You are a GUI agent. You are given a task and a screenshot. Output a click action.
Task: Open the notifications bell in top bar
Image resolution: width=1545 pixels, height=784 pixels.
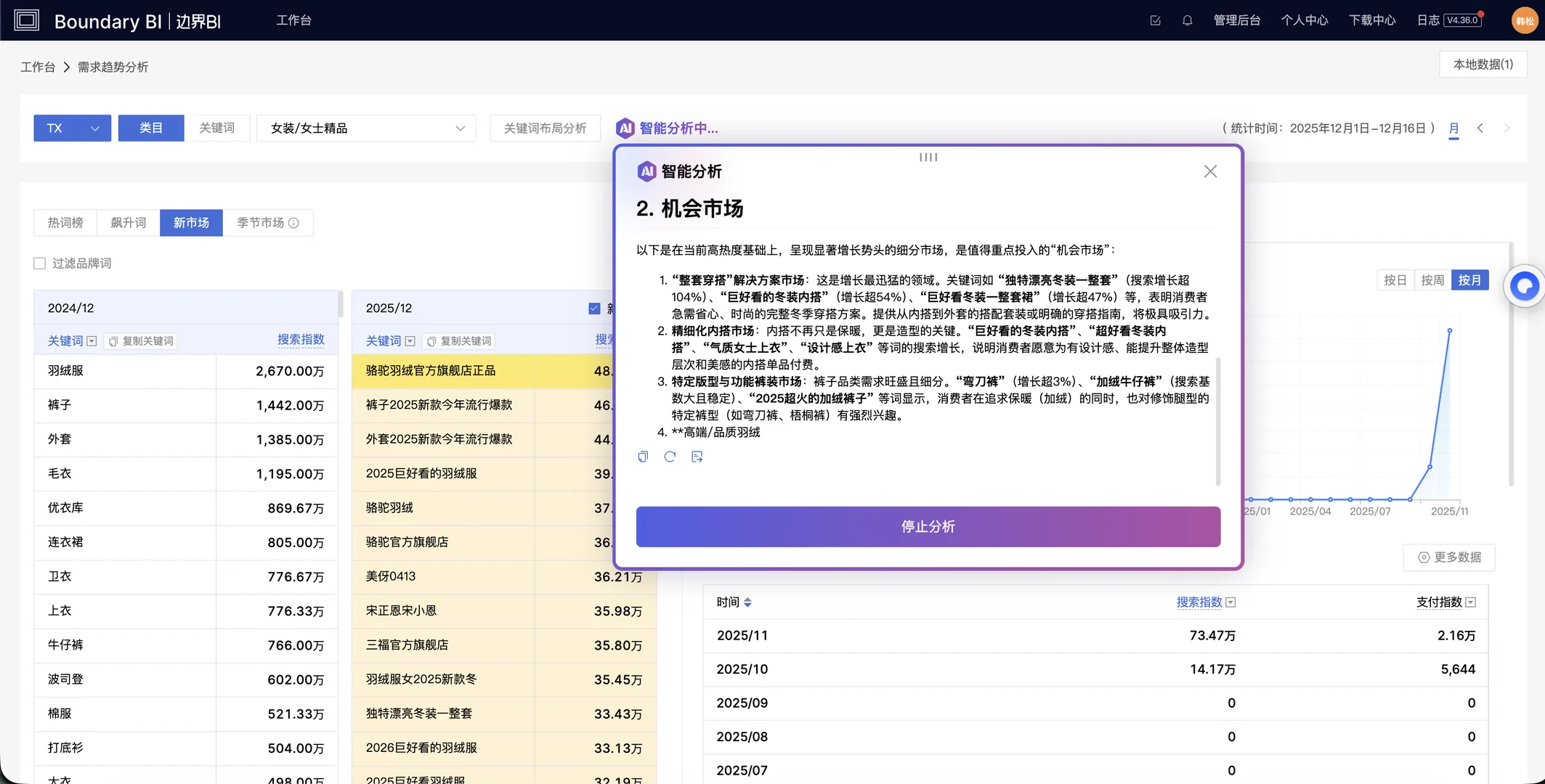(x=1188, y=20)
